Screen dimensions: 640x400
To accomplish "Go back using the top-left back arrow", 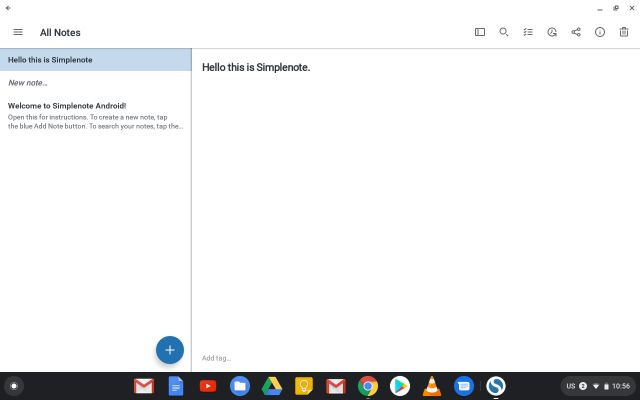I will (x=8, y=8).
